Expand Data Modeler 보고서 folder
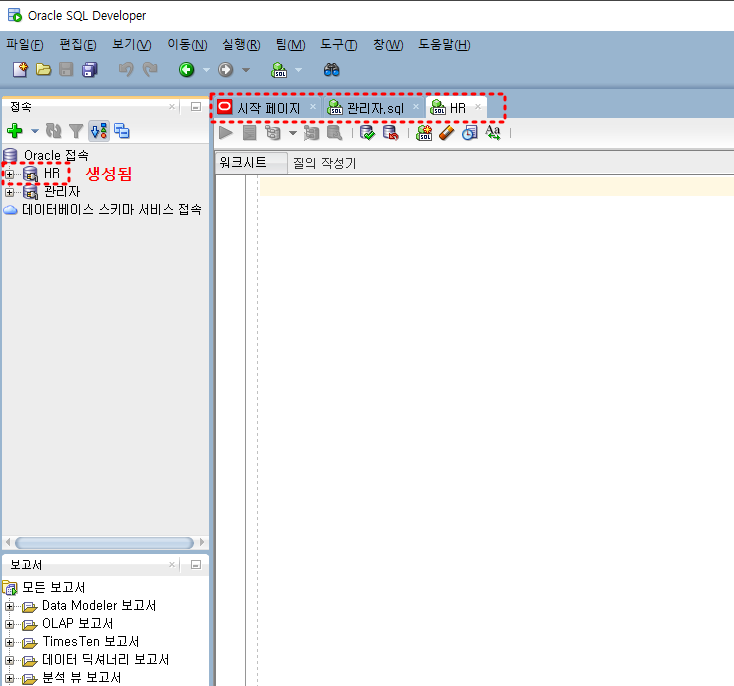 point(9,606)
